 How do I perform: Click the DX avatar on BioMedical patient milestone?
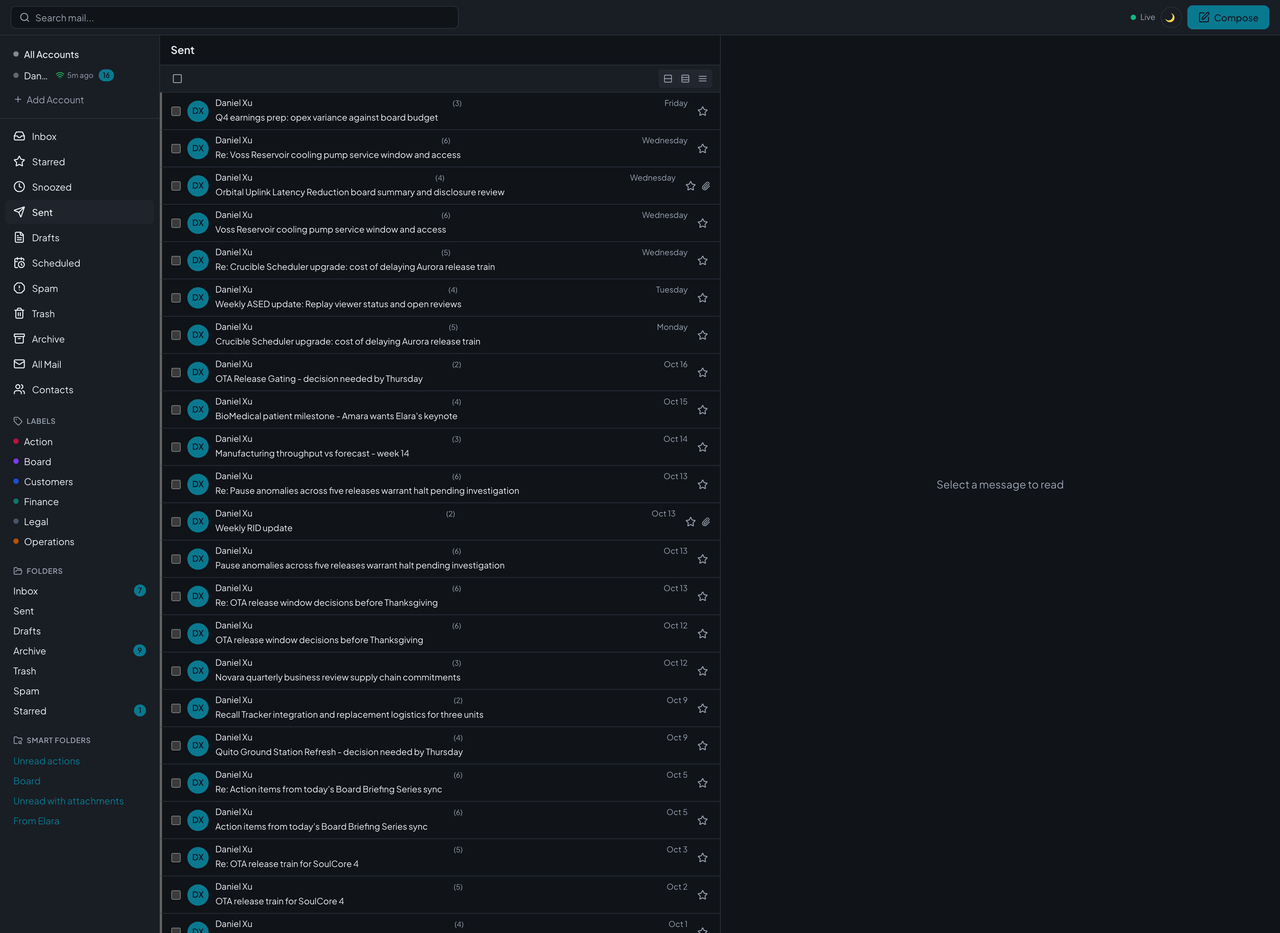point(198,410)
